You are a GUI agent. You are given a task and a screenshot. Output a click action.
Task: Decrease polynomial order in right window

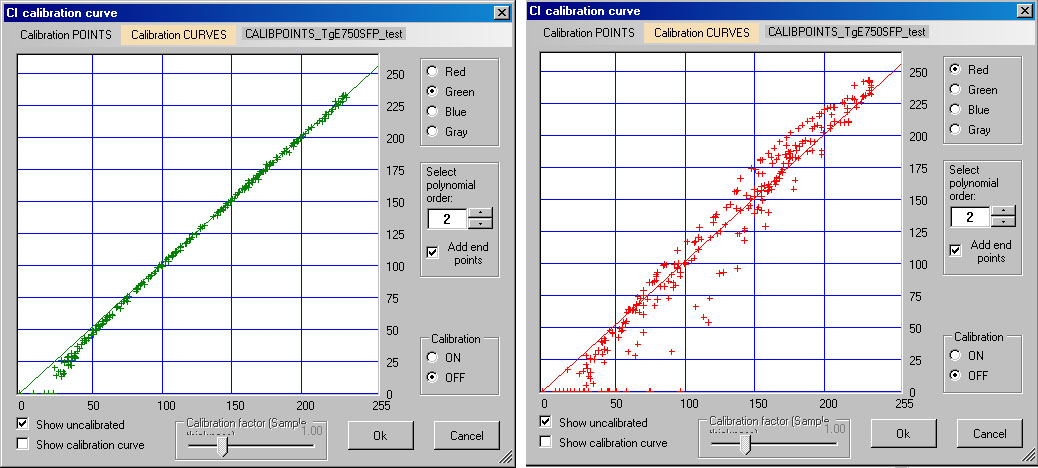(x=1003, y=222)
